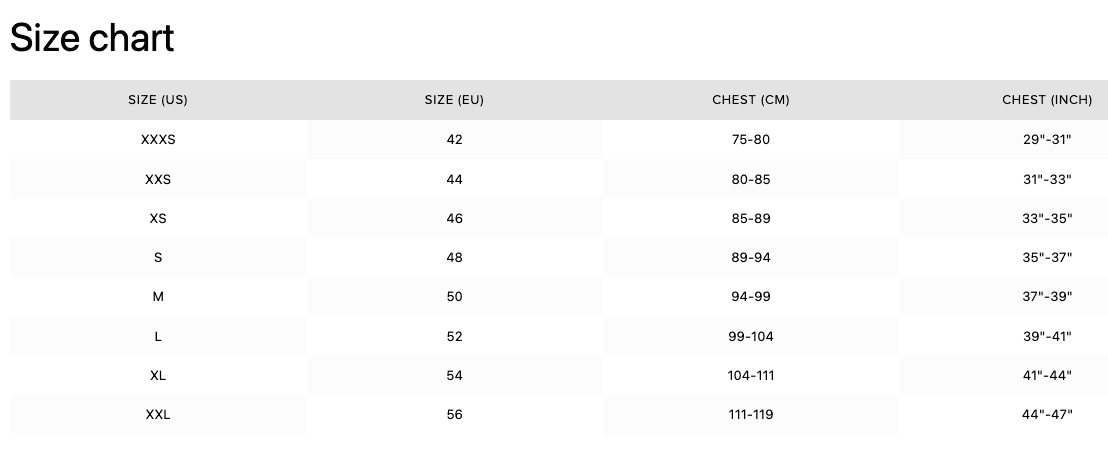
Task: Select the XXS size cell
Action: 158,179
